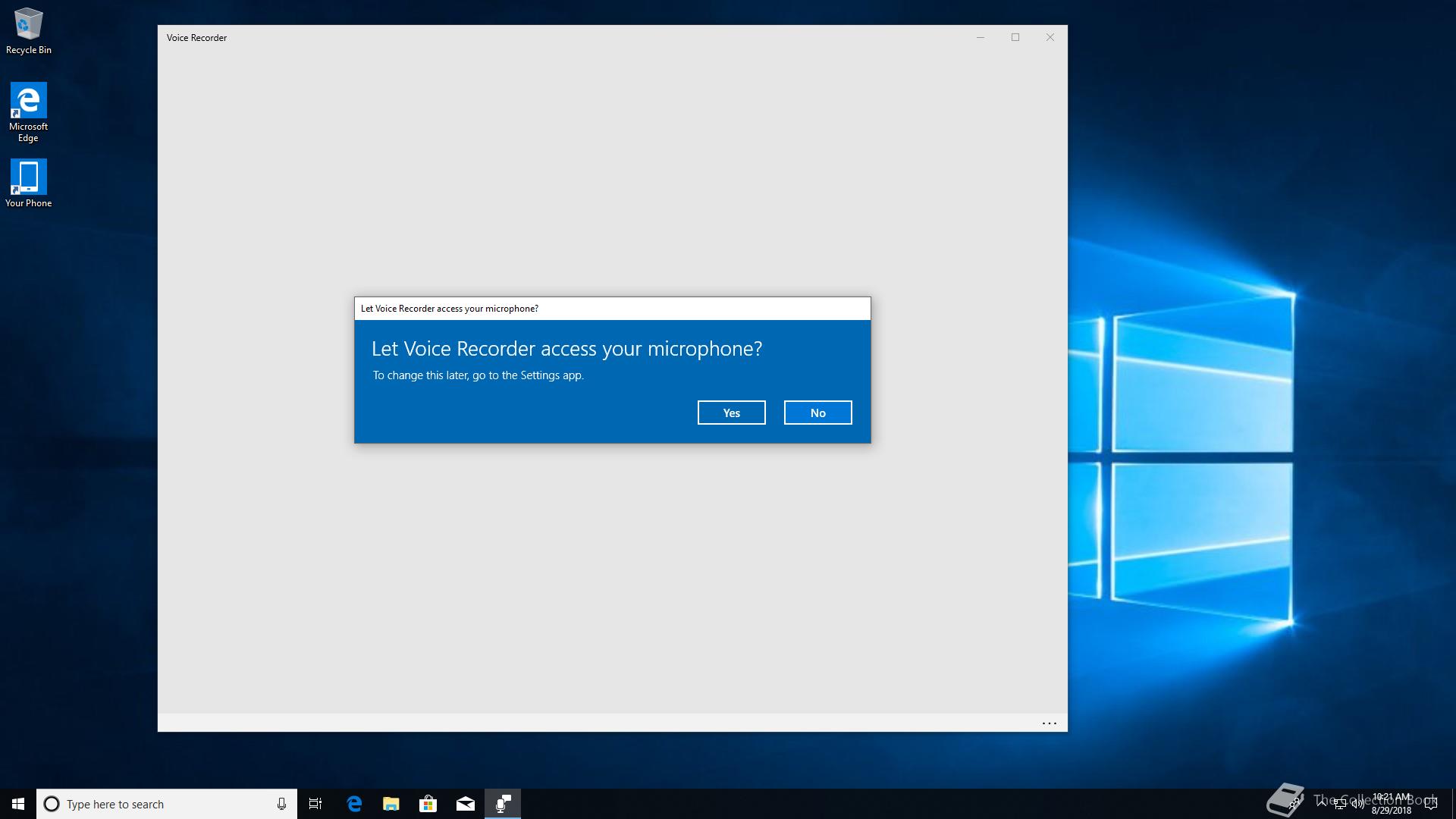This screenshot has height=819, width=1456.
Task: Open Action Center notifications icon
Action: [x=1431, y=804]
